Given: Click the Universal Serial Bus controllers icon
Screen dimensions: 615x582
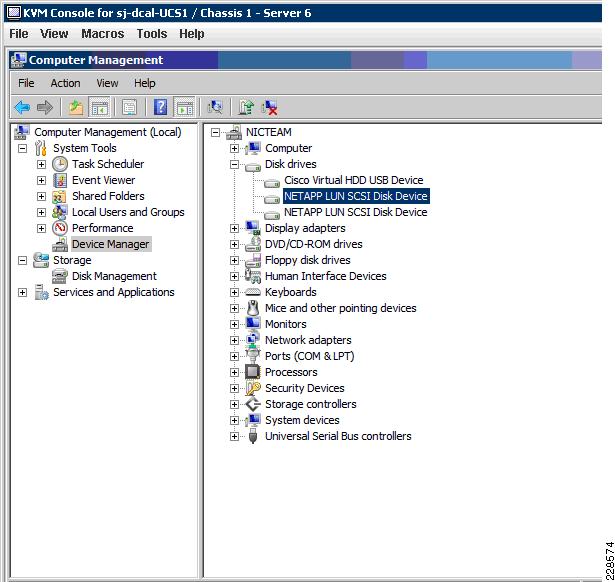Looking at the screenshot, I should pos(253,436).
